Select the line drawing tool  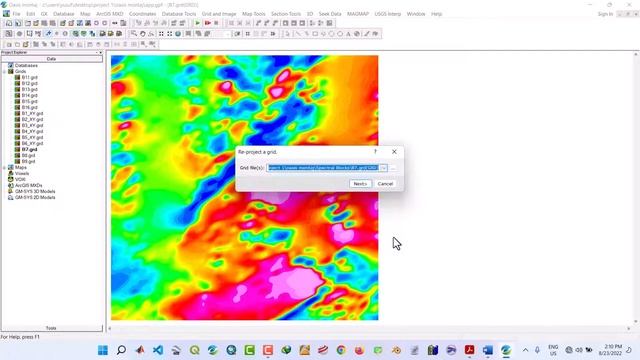click(298, 33)
